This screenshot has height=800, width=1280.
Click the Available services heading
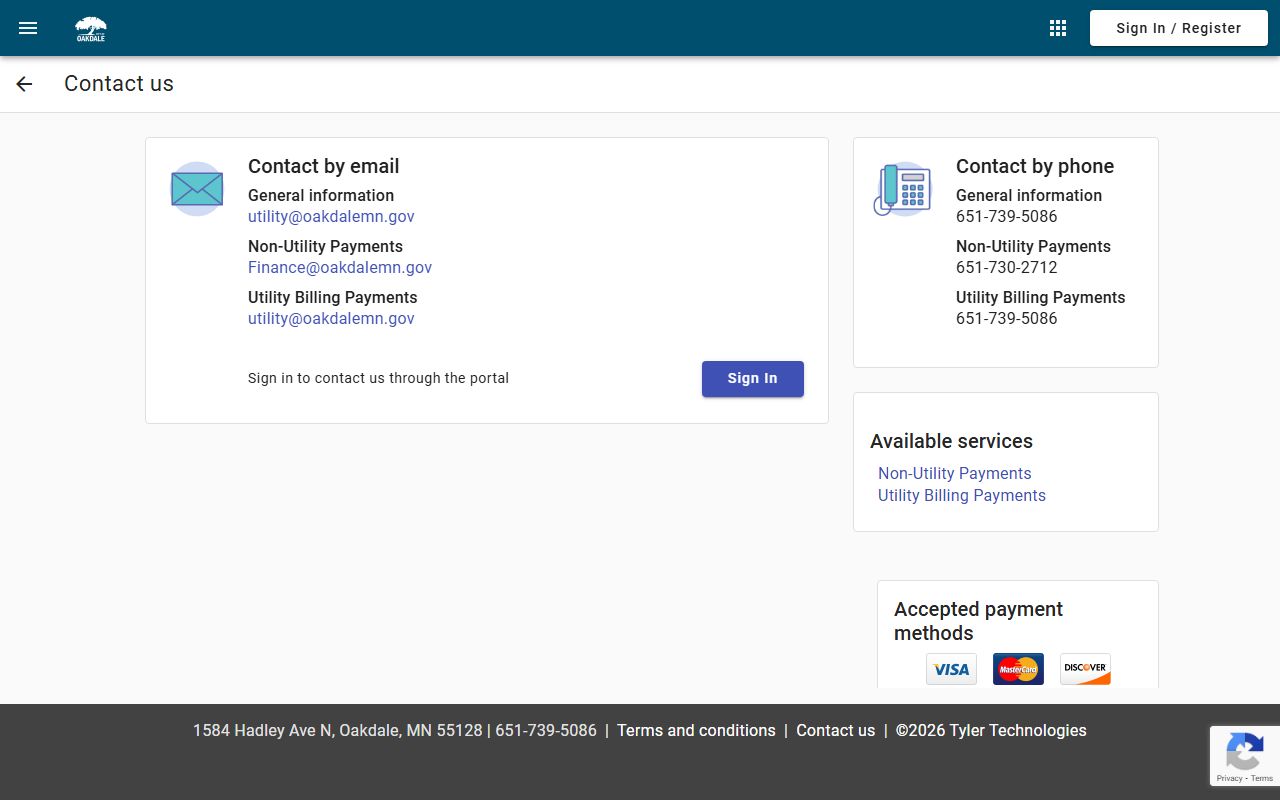point(951,441)
